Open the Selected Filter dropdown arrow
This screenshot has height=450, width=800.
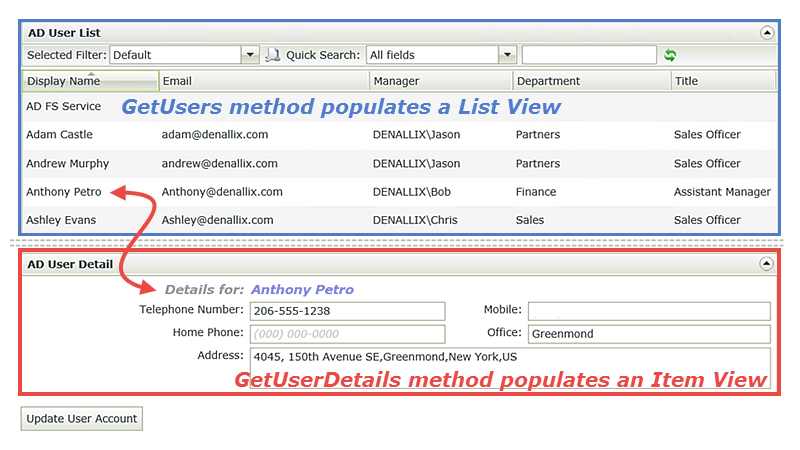click(250, 55)
